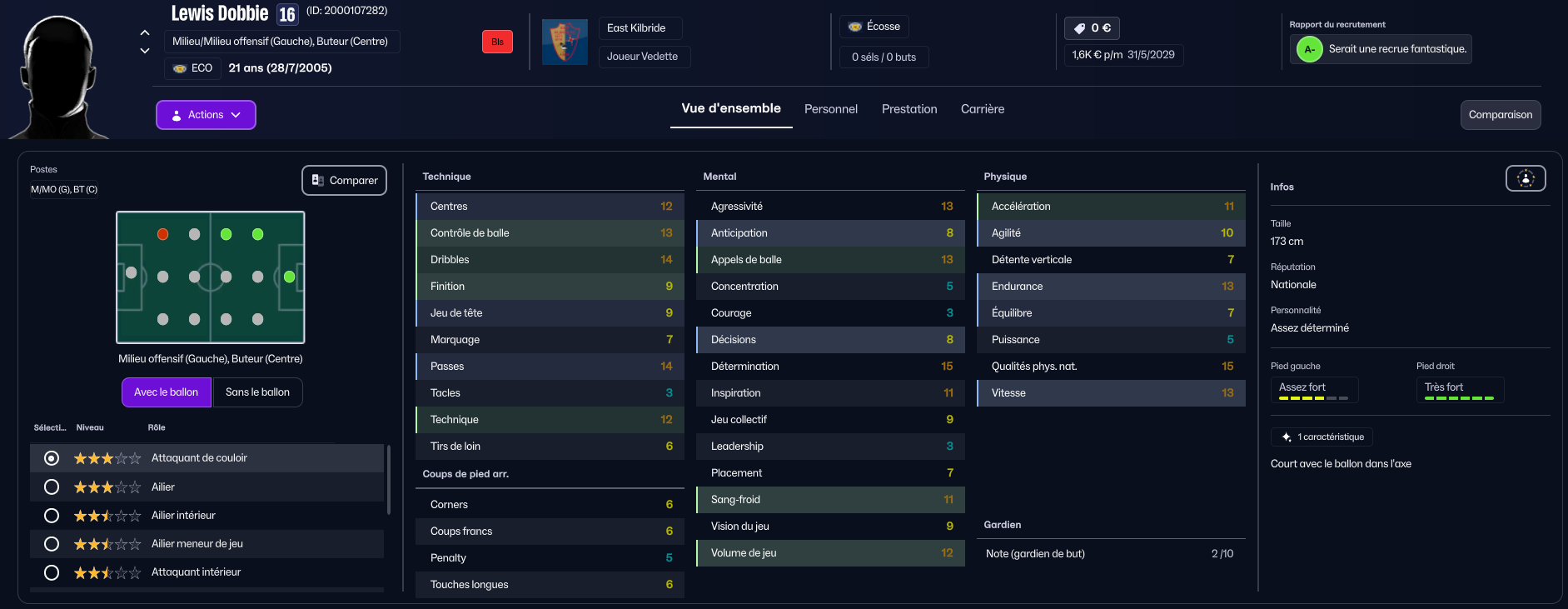Go to next player with down chevron

(145, 51)
